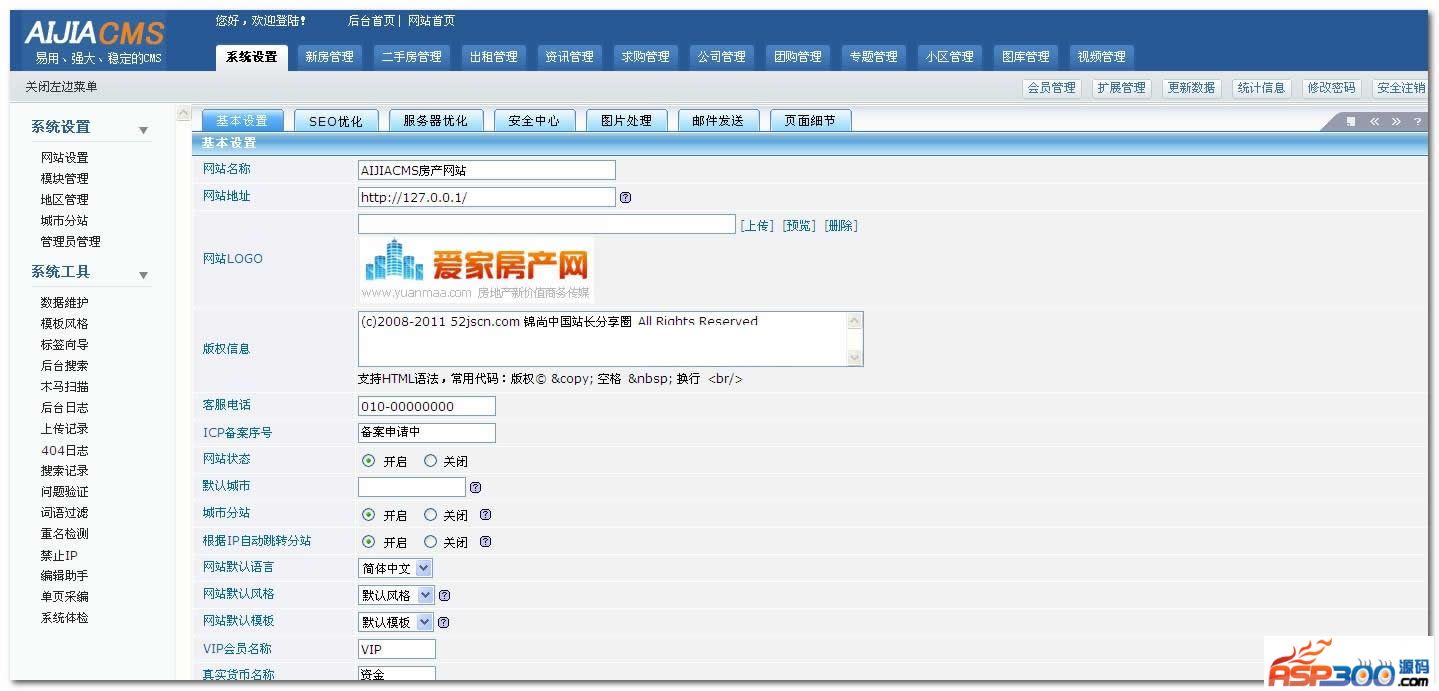Switch to the 服务器优化 tab
1439x691 pixels.
[435, 121]
